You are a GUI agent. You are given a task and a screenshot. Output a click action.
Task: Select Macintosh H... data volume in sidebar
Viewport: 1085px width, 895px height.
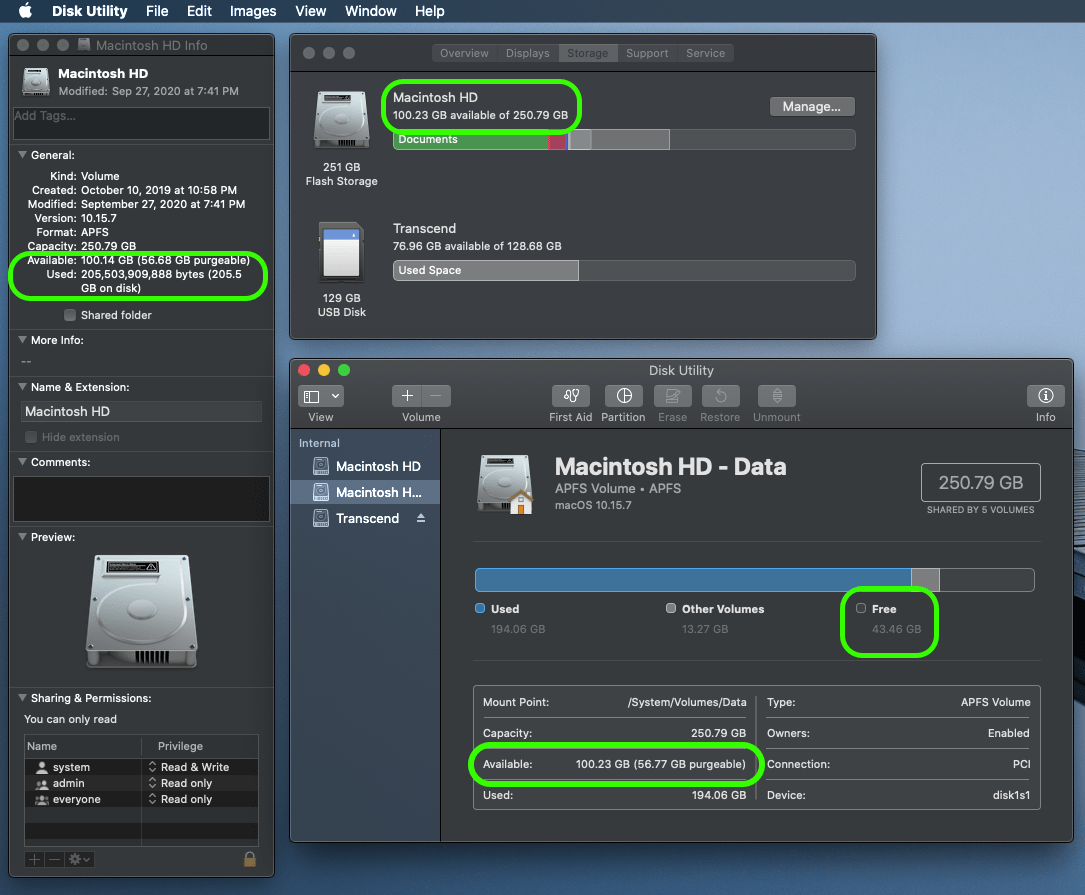[x=366, y=492]
